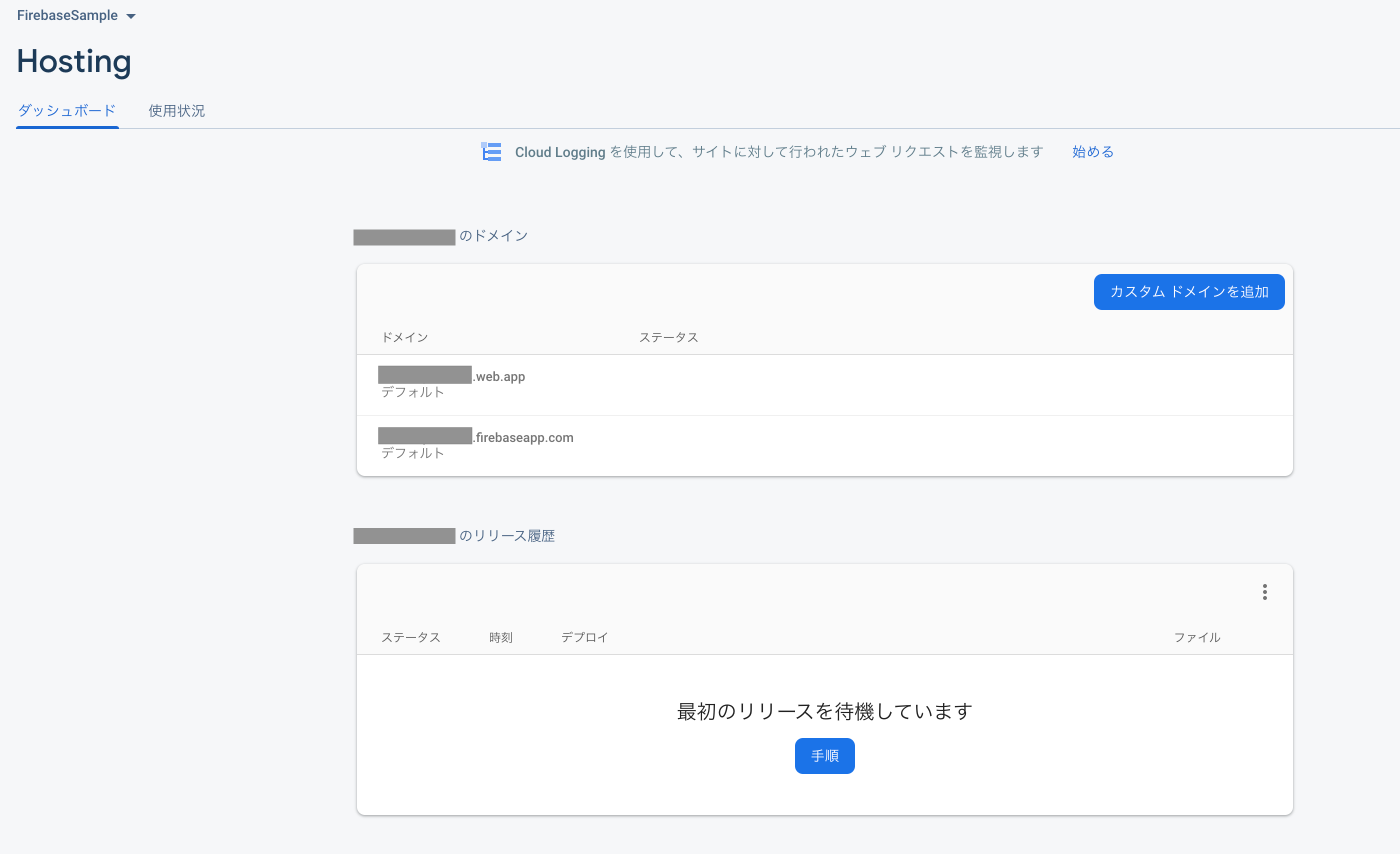The height and width of the screenshot is (854, 1400).
Task: Click the Cloud Logging icon
Action: coord(491,151)
